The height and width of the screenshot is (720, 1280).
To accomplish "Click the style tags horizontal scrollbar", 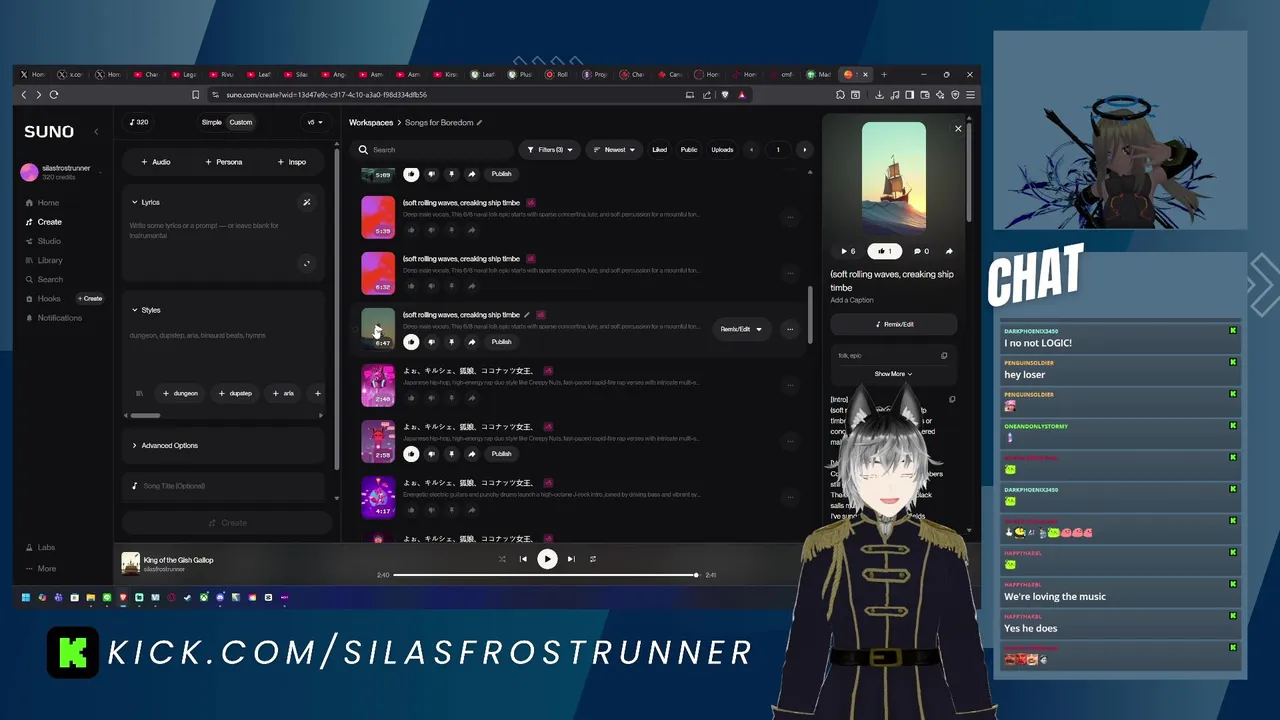I will pos(145,415).
